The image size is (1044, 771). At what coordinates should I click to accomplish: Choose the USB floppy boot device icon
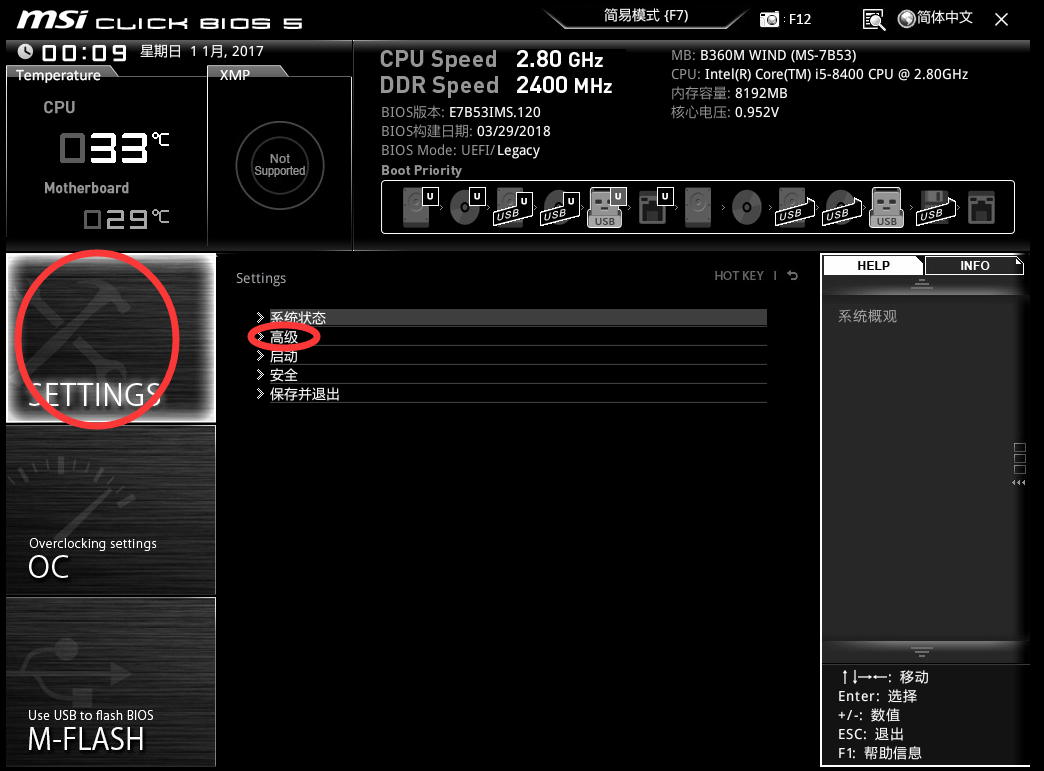[x=936, y=208]
